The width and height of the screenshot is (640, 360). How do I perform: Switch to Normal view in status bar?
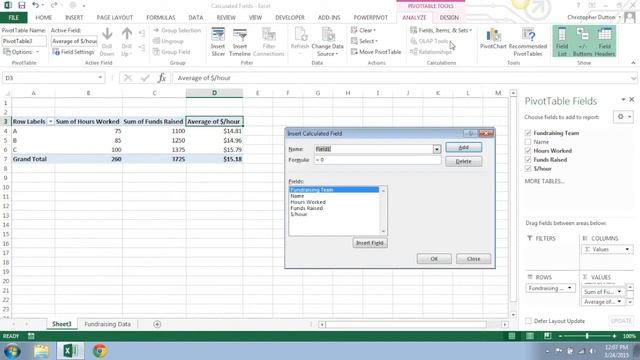(x=511, y=336)
